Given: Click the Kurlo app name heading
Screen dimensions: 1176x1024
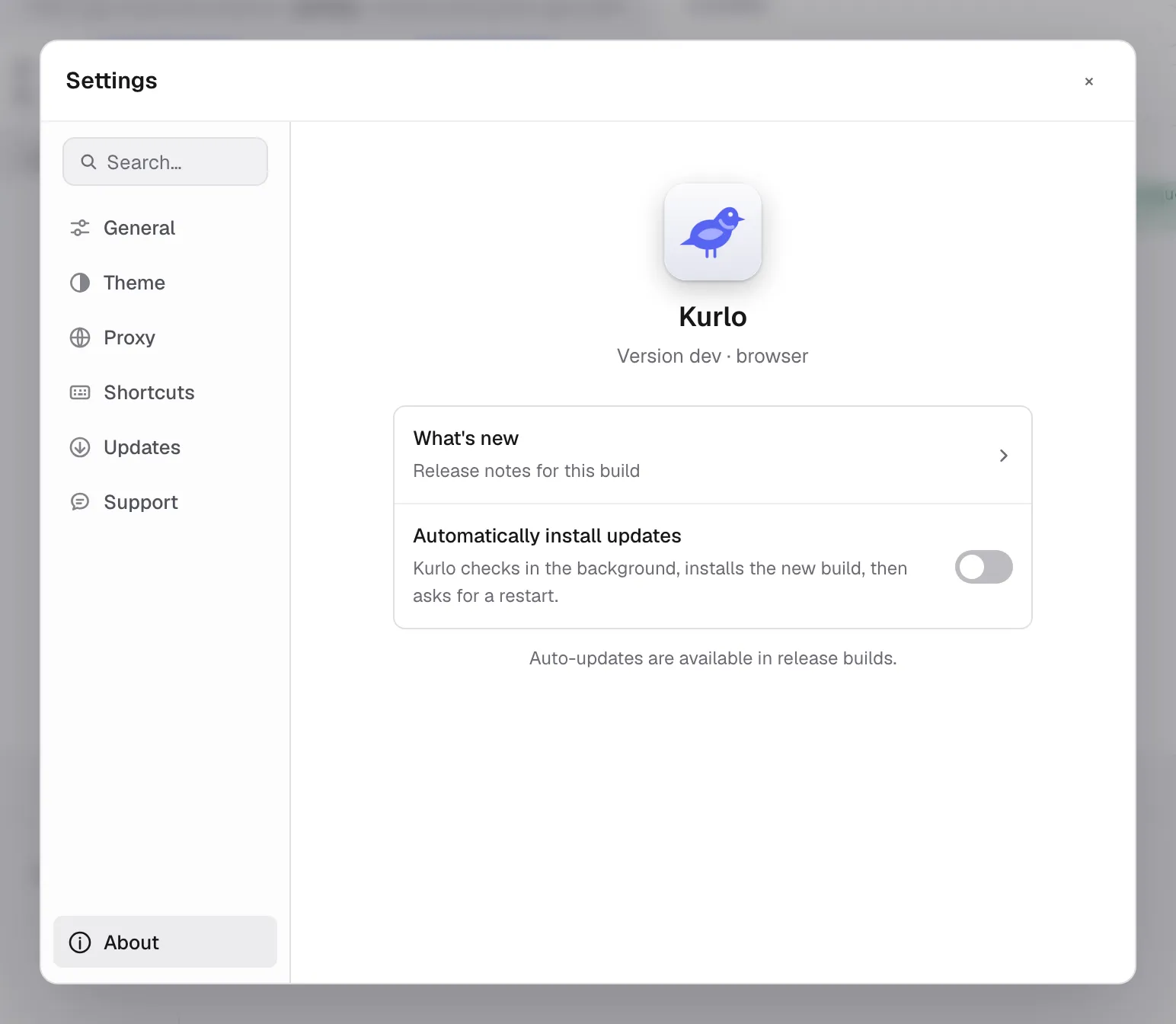Looking at the screenshot, I should pos(713,317).
